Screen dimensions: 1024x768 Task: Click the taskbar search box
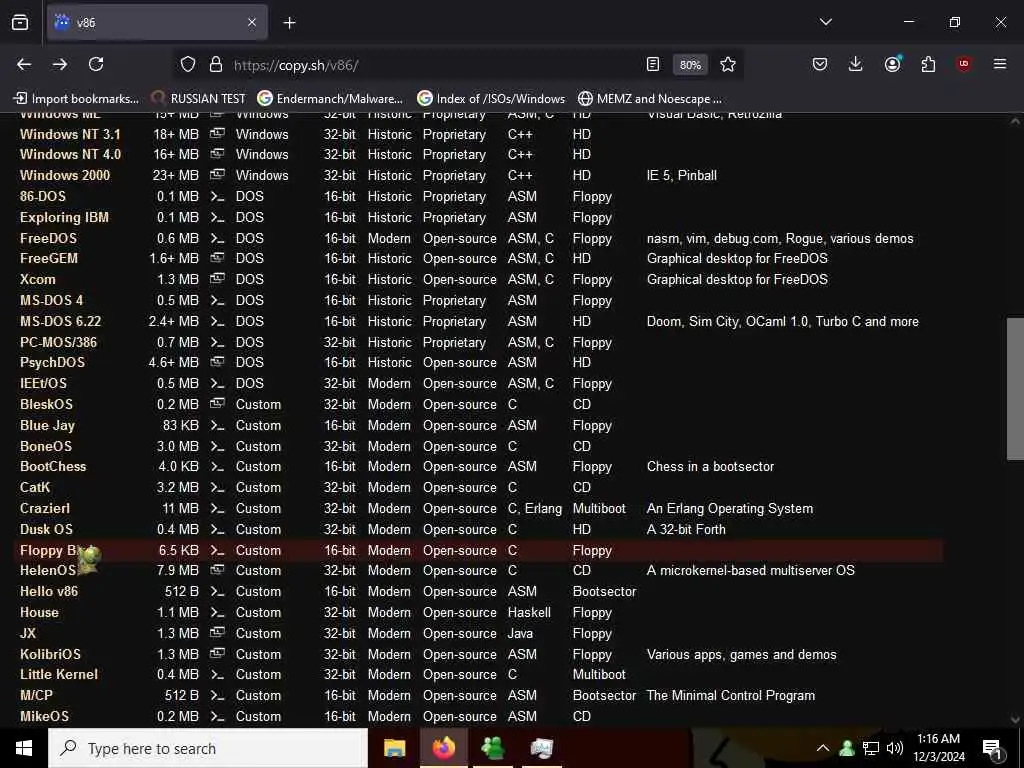click(x=208, y=748)
